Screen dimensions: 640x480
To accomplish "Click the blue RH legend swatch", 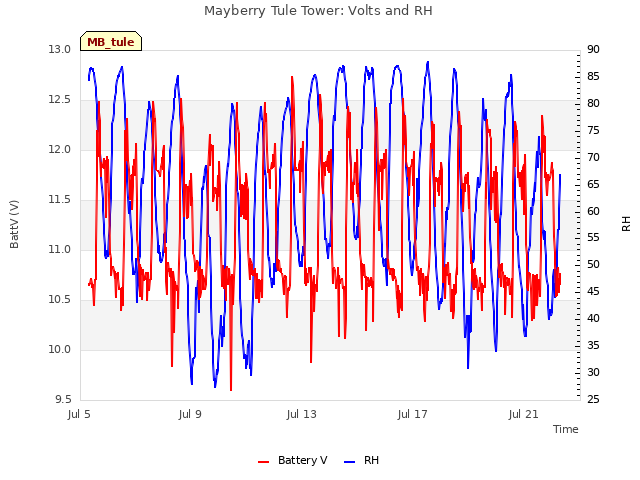I will coord(350,462).
